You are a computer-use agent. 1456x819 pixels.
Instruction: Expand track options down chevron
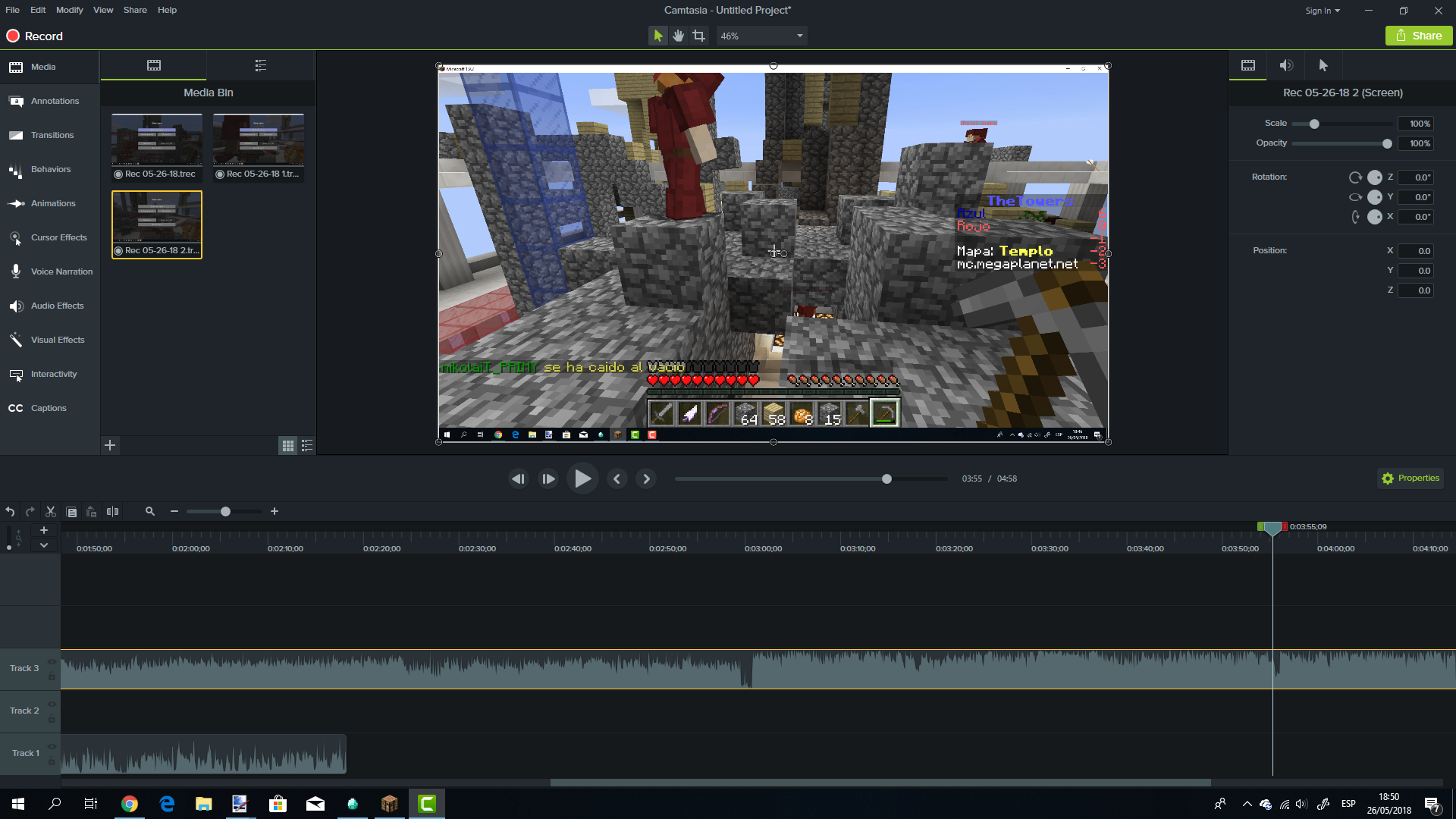click(x=44, y=544)
